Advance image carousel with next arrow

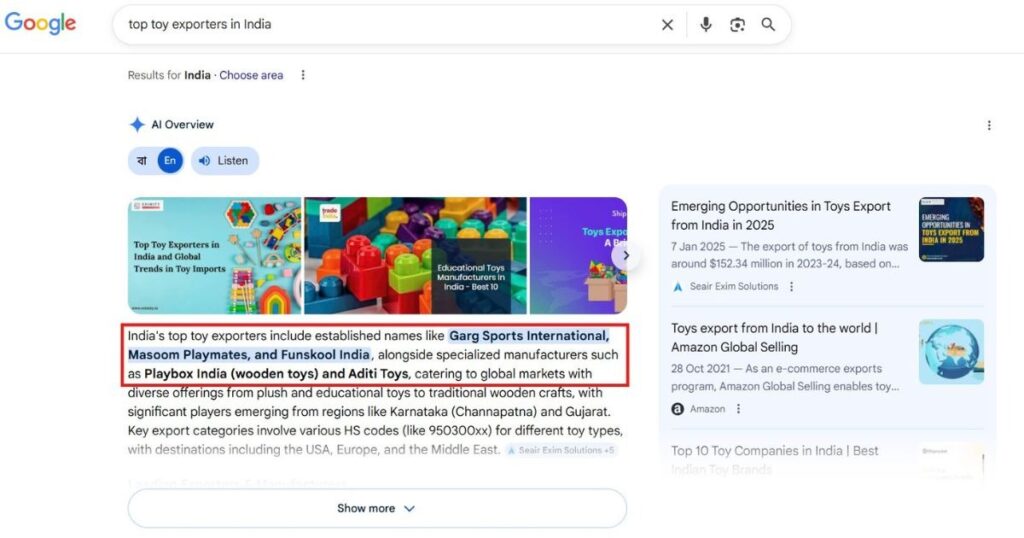(625, 255)
